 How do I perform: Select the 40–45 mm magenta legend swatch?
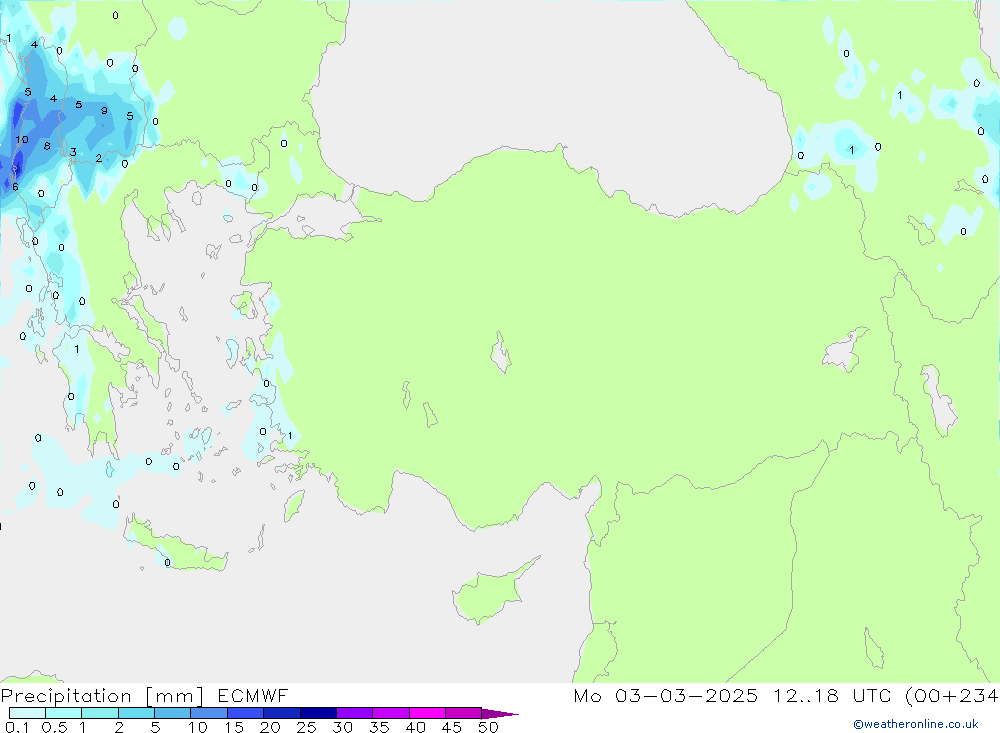(427, 713)
